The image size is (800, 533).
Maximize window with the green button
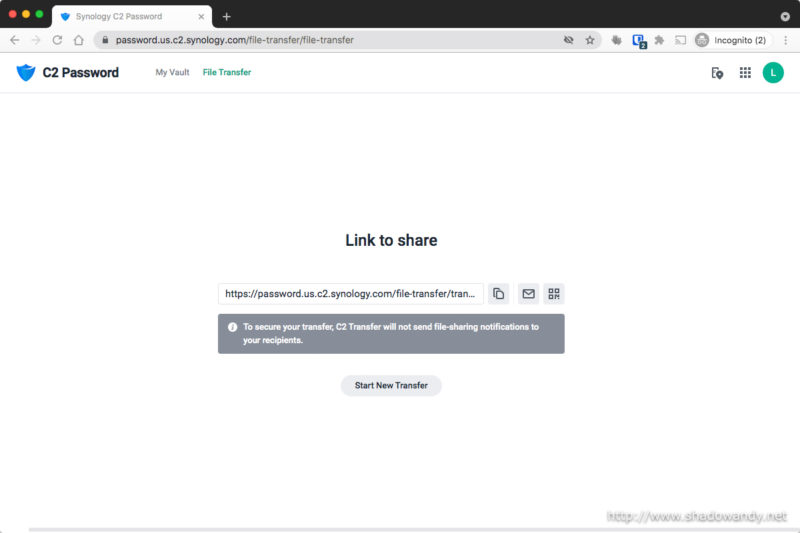[39, 14]
